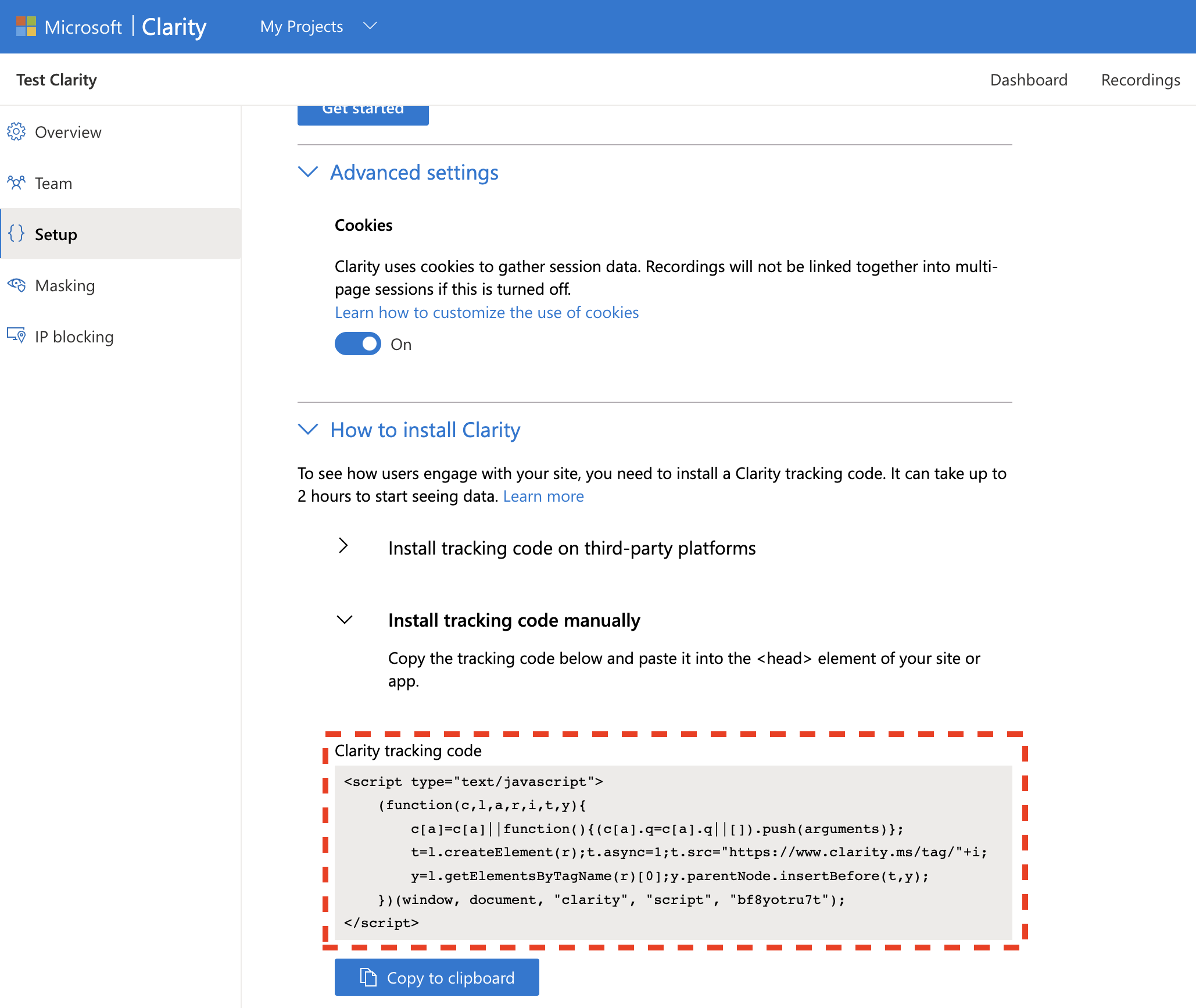This screenshot has height=1008, width=1196.
Task: Click the Setup curly braces icon
Action: point(16,234)
